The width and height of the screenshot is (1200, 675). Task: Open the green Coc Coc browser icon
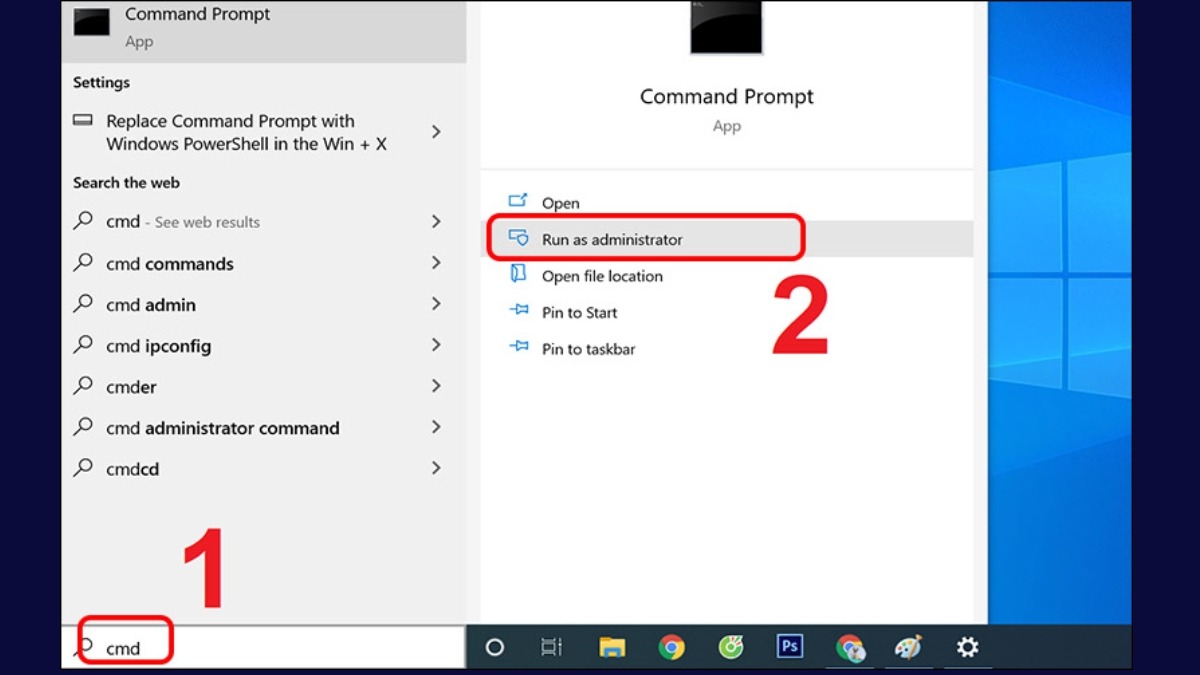pyautogui.click(x=731, y=647)
